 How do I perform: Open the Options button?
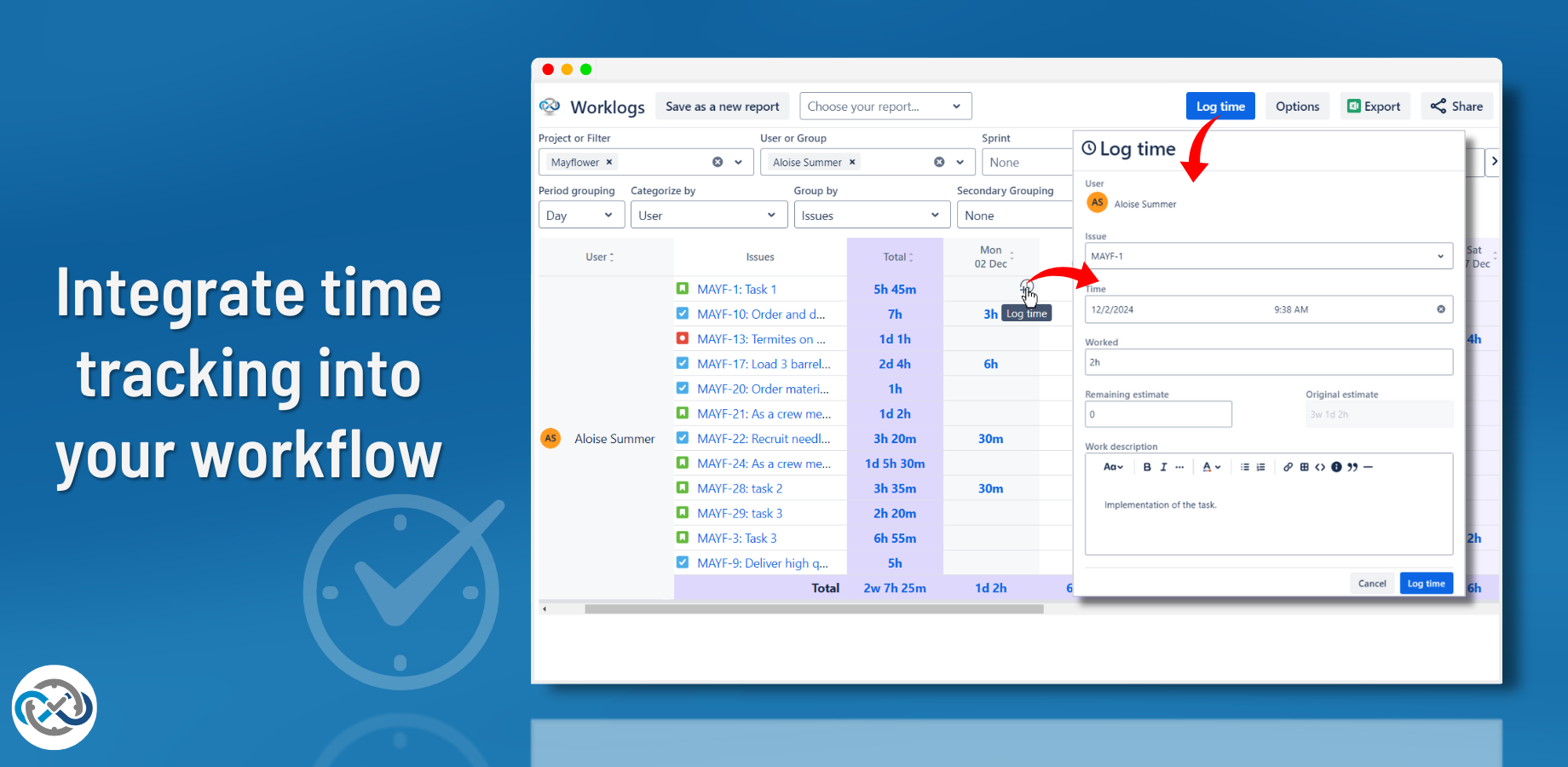pyautogui.click(x=1297, y=107)
